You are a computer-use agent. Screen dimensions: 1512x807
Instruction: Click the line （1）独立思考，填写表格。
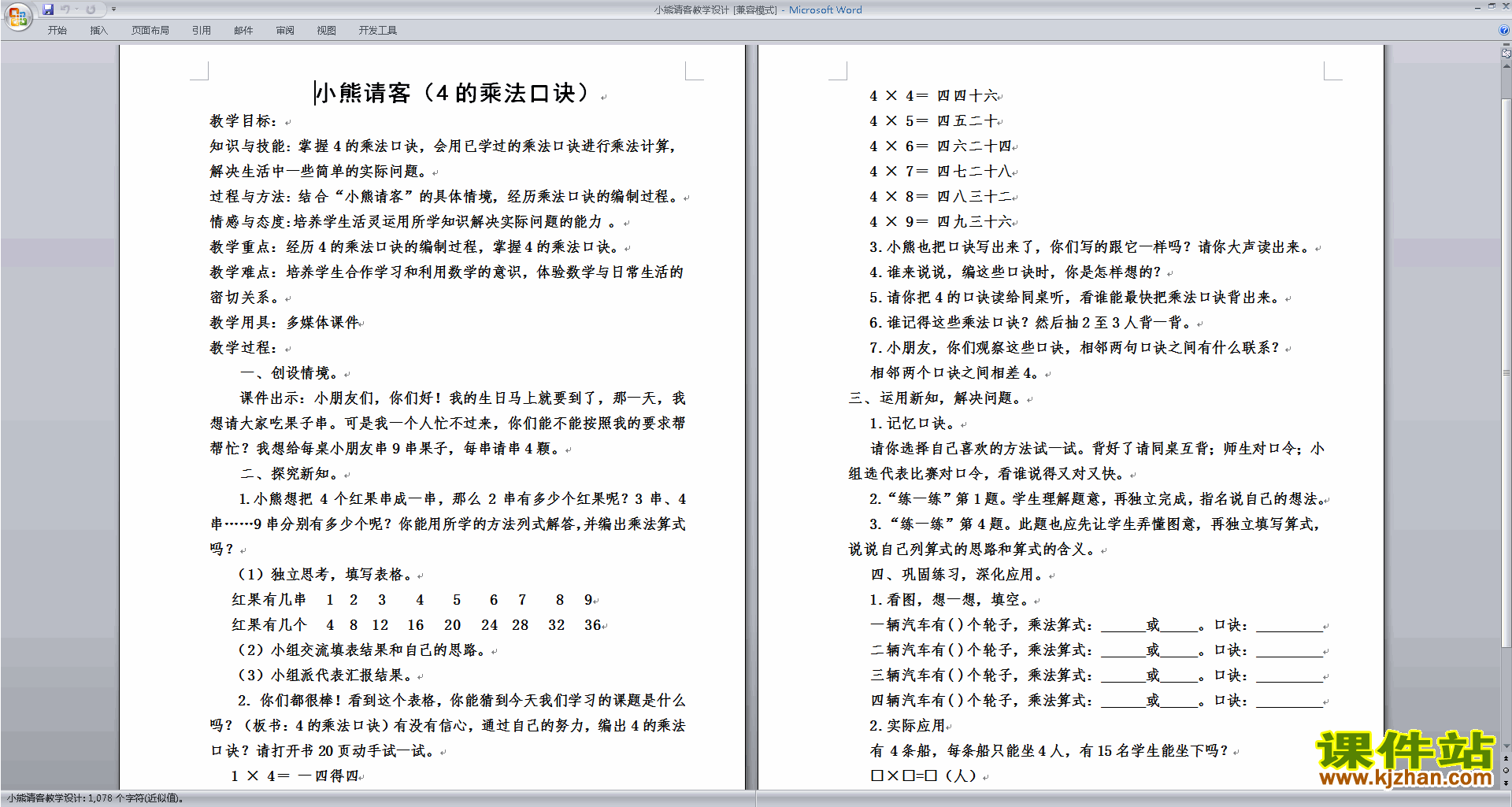[326, 574]
